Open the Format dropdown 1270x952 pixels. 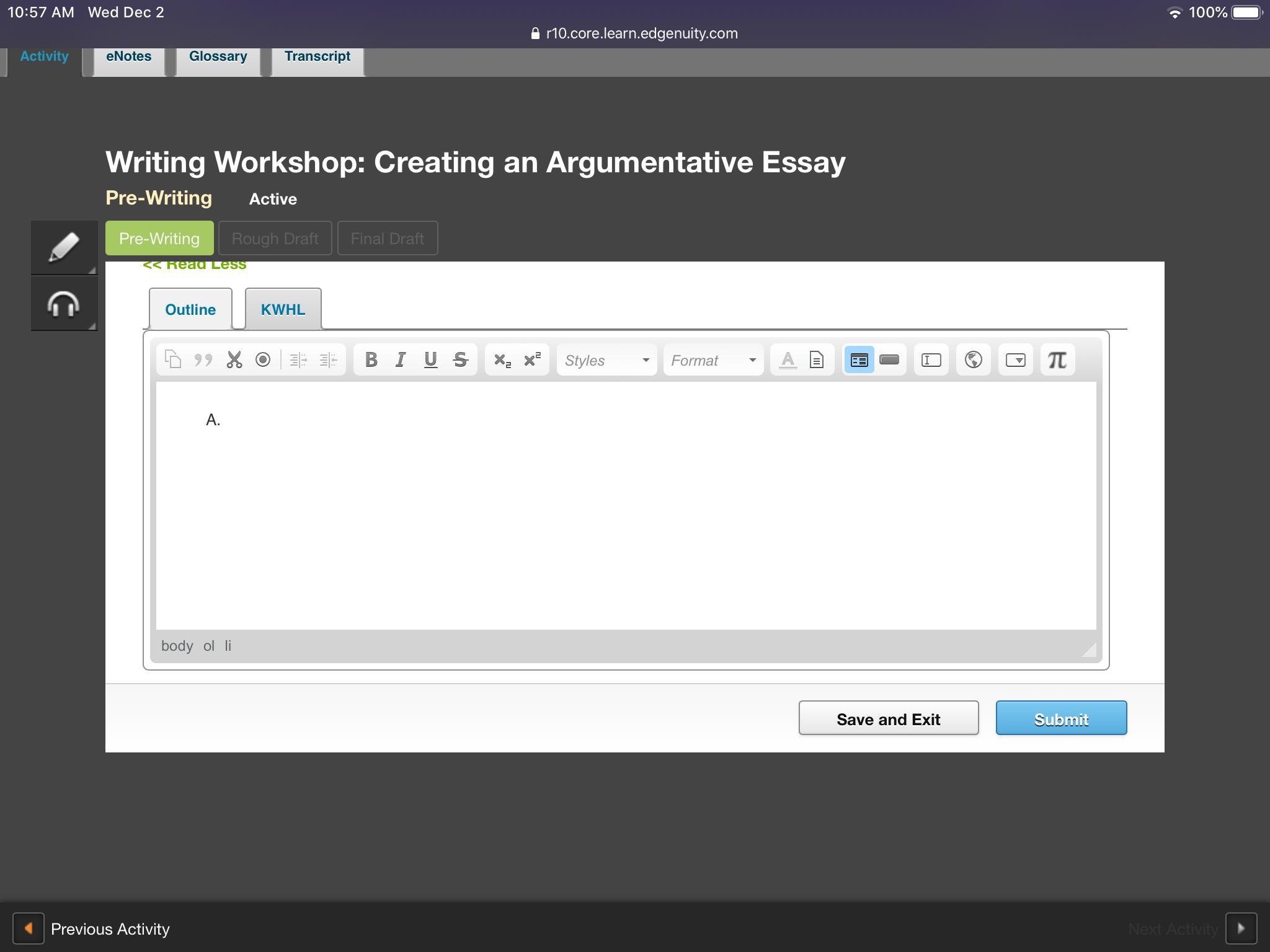pos(713,360)
